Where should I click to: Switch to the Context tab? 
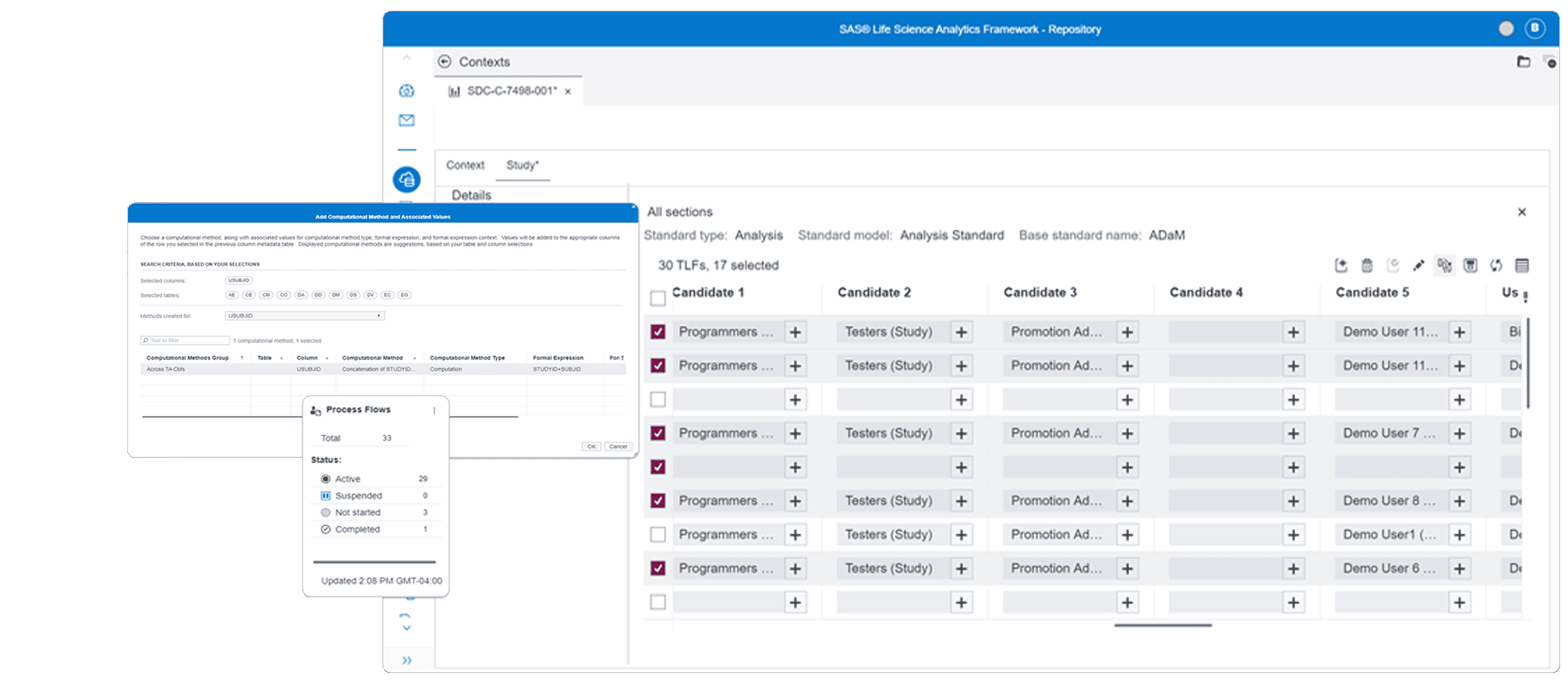point(465,165)
